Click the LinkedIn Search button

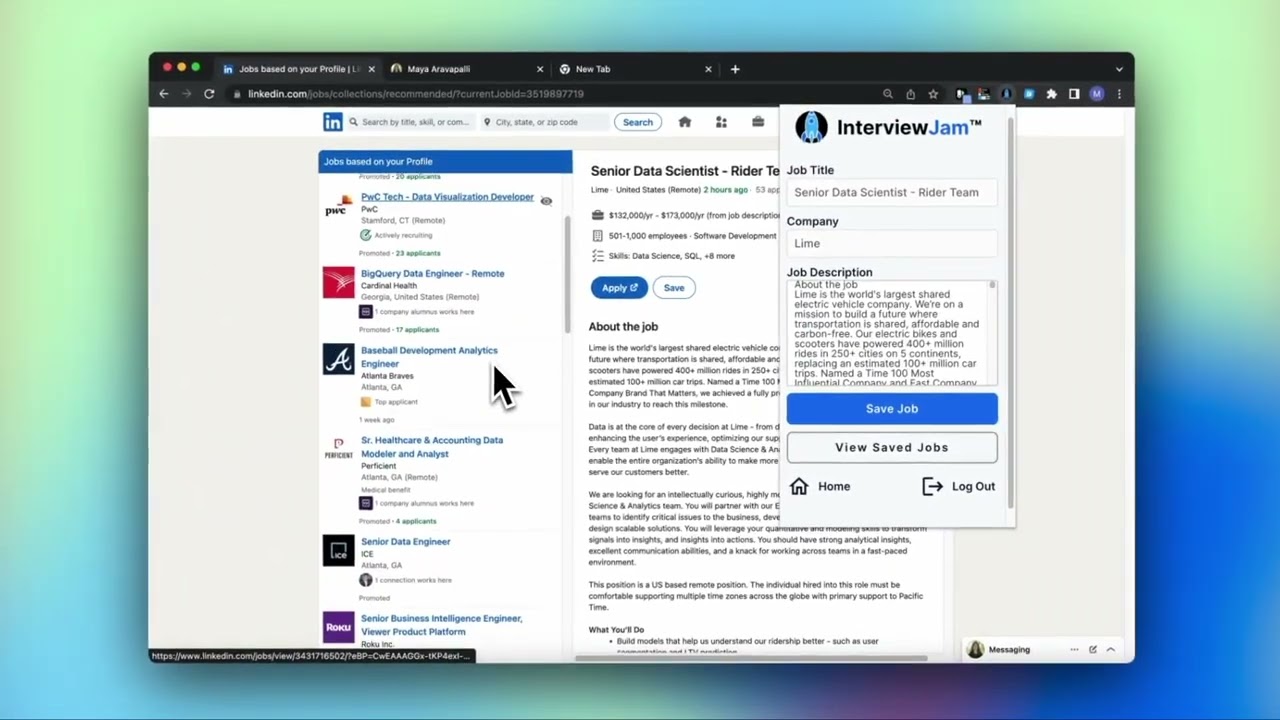click(x=638, y=122)
